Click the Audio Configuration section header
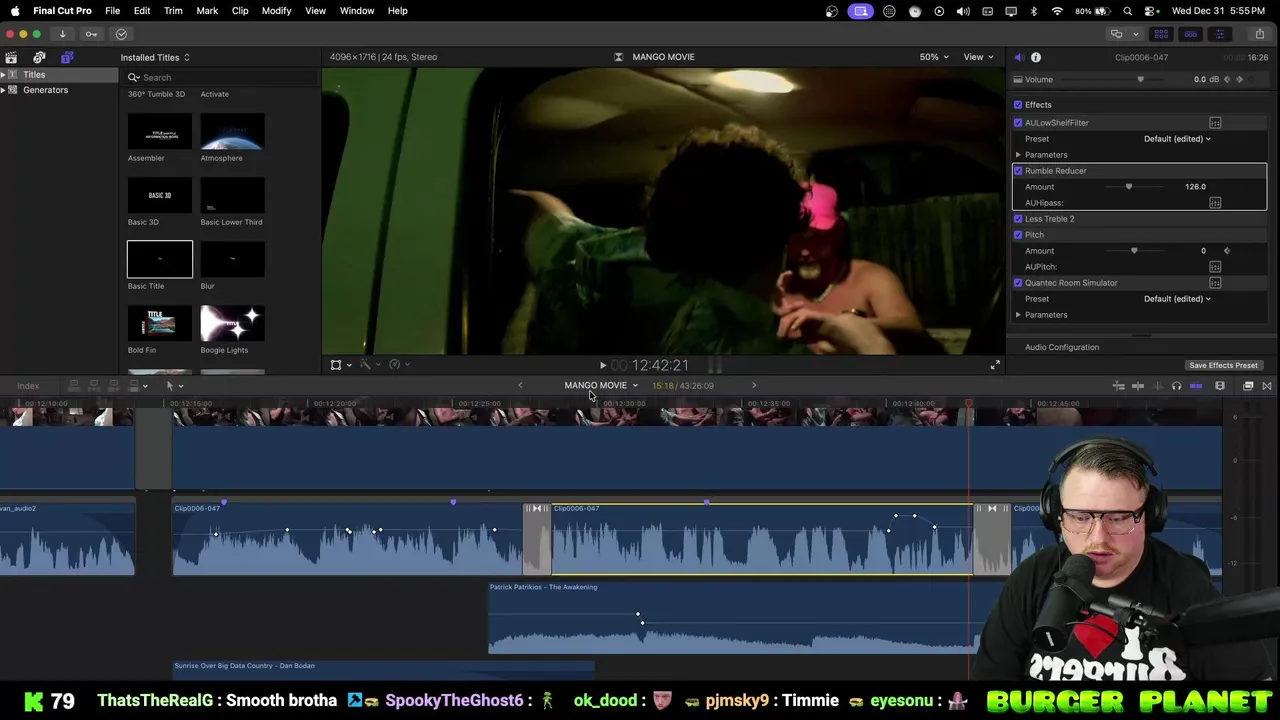 click(x=1062, y=347)
